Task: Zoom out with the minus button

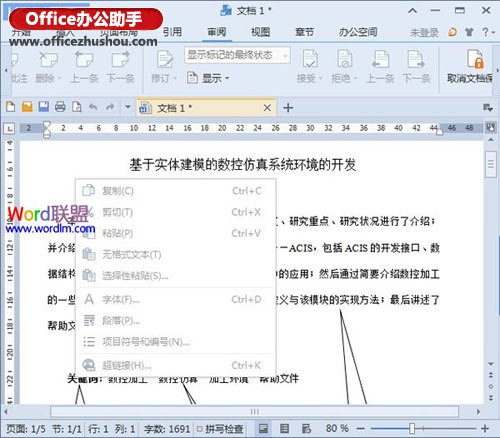Action: point(361,428)
